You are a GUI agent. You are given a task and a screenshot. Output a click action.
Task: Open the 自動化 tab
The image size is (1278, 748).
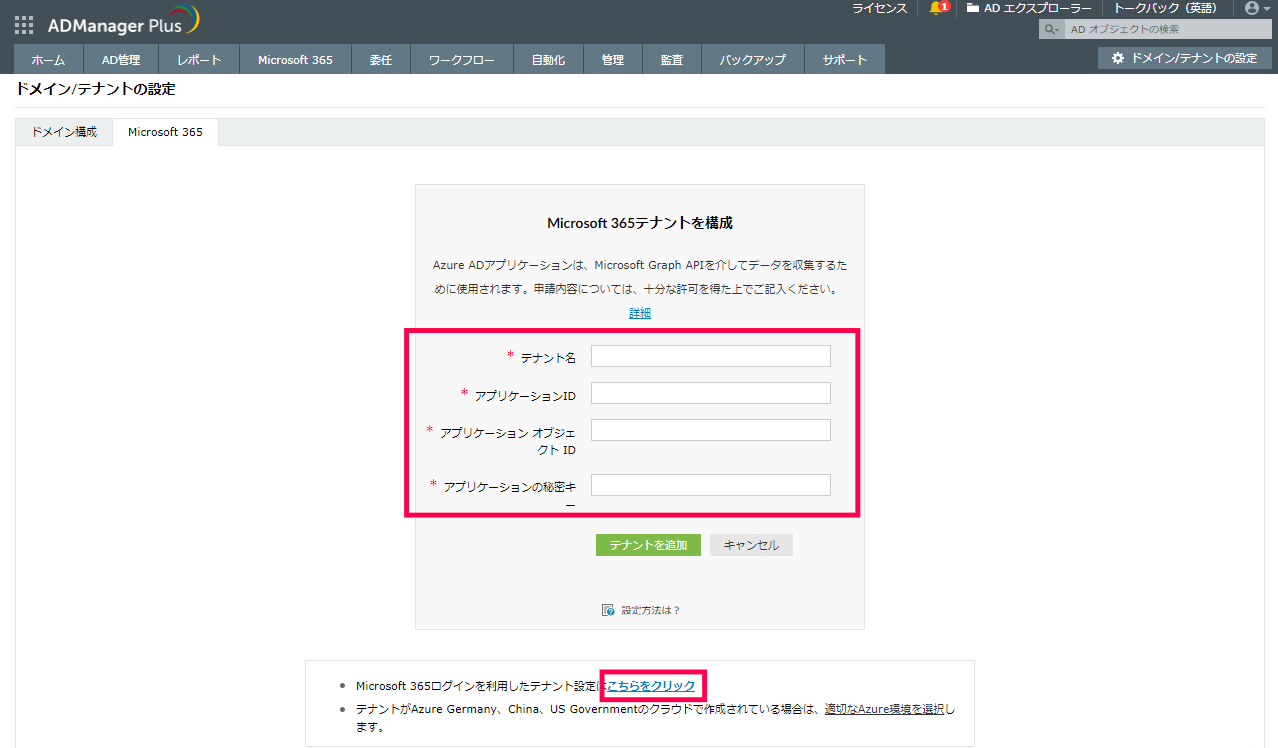pyautogui.click(x=548, y=59)
